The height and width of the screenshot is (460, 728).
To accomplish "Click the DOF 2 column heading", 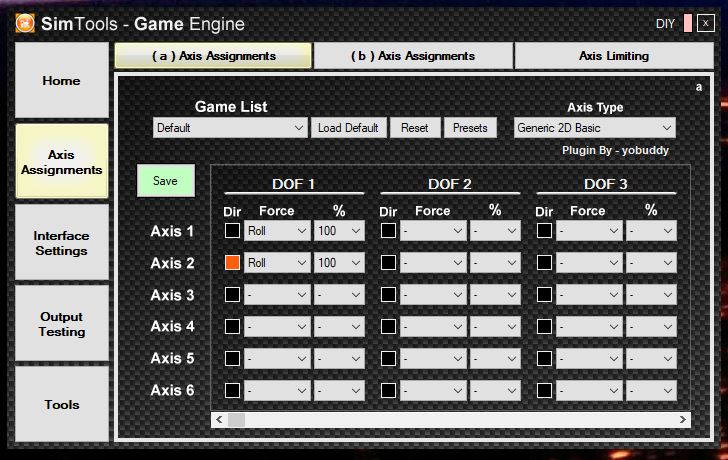I will point(449,184).
